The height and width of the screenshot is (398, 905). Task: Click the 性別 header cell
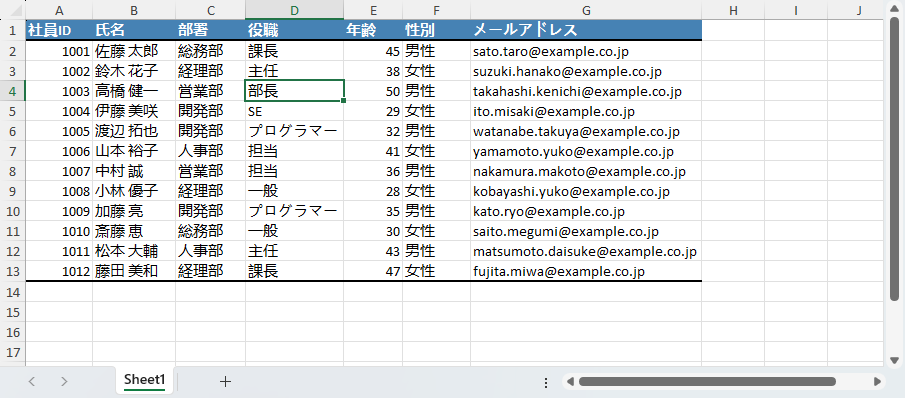click(x=437, y=30)
